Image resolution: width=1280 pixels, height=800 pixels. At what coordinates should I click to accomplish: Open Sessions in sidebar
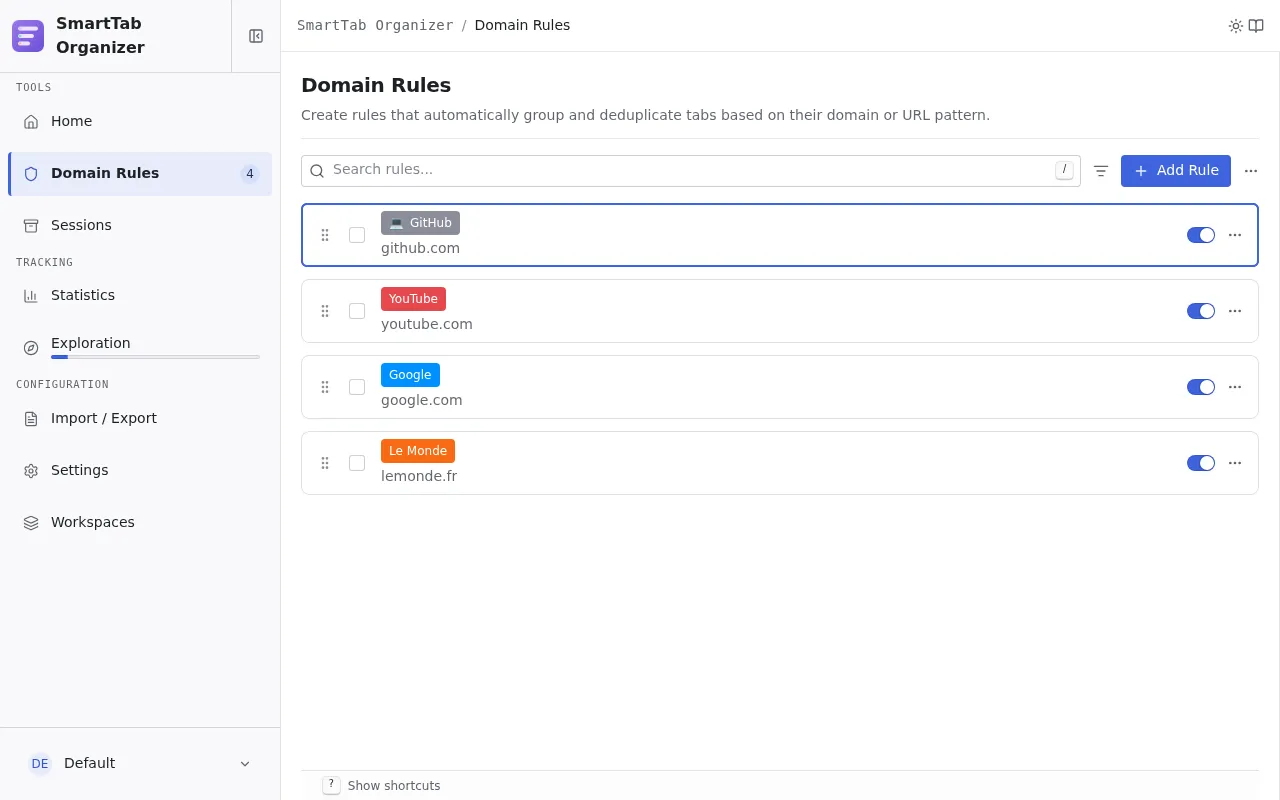point(140,226)
